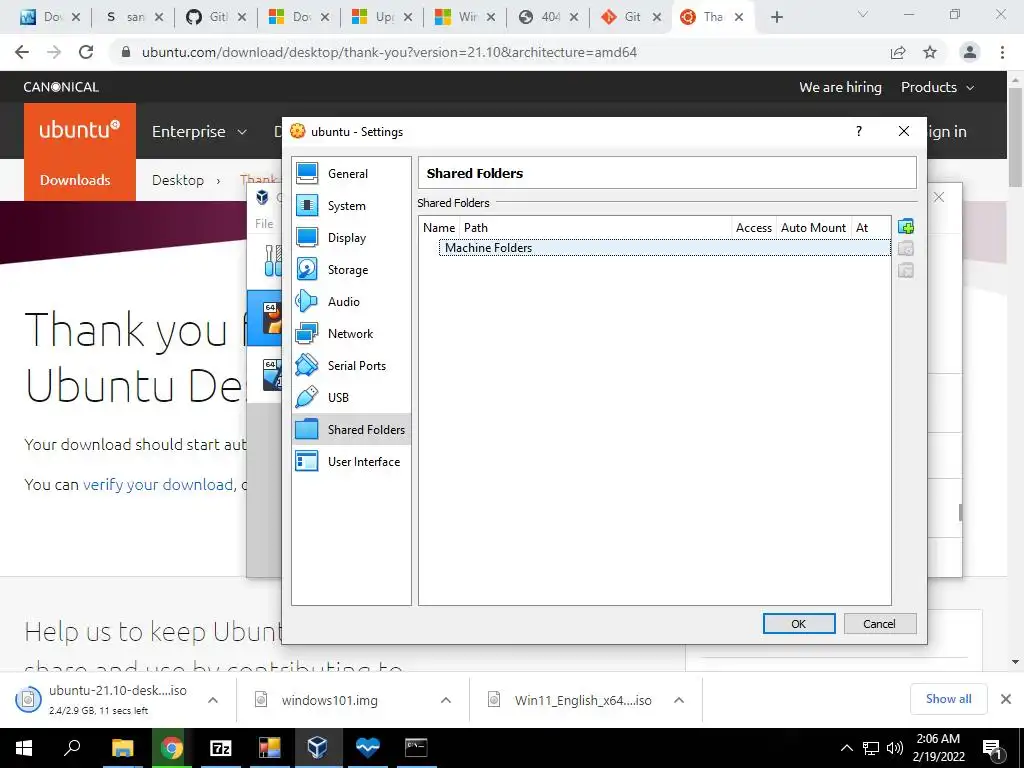The image size is (1024, 768).
Task: Click Desktop breadcrumb link
Action: [x=178, y=180]
